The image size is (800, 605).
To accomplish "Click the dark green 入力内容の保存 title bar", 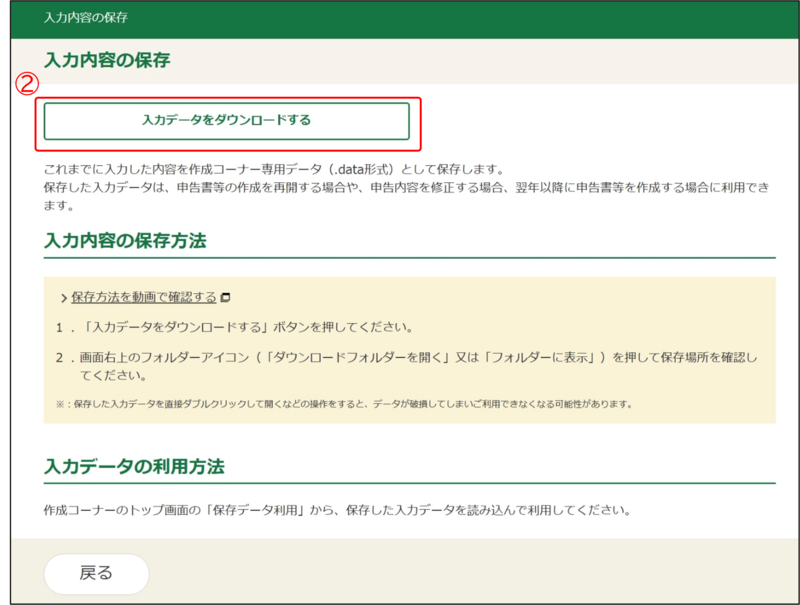I will (400, 19).
